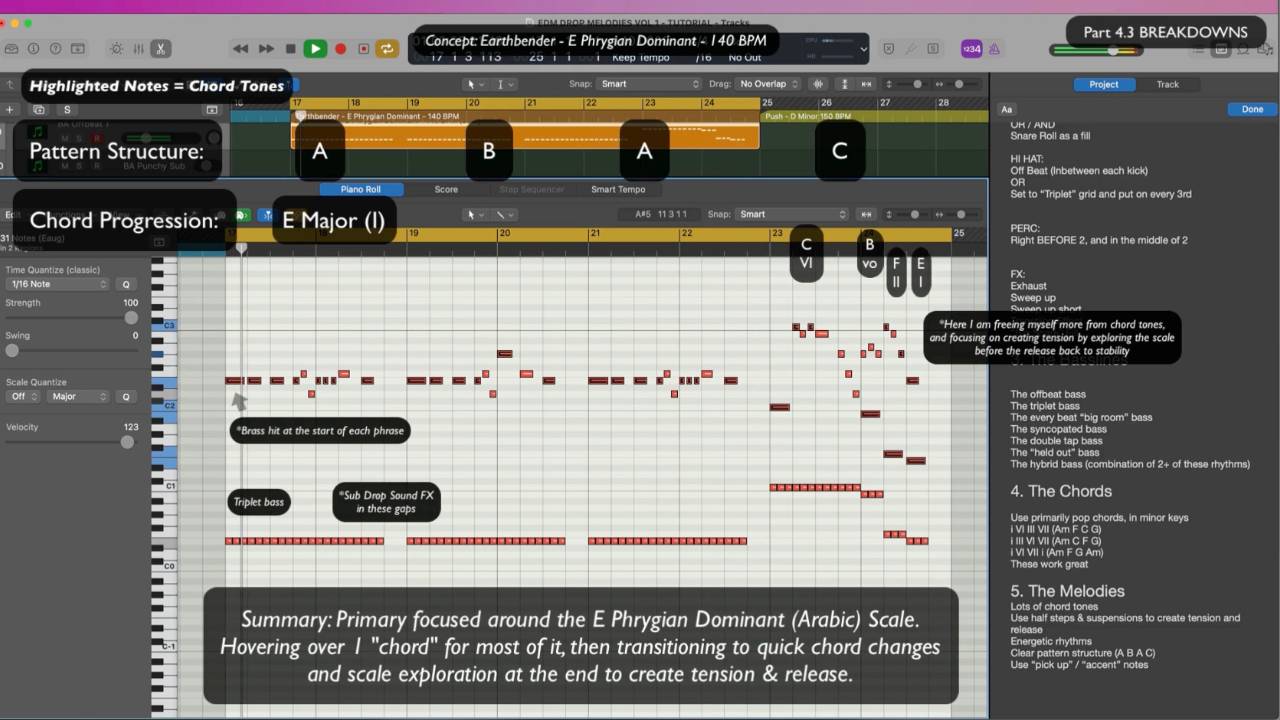
Task: Click the Scale Quantize Q button
Action: (126, 396)
